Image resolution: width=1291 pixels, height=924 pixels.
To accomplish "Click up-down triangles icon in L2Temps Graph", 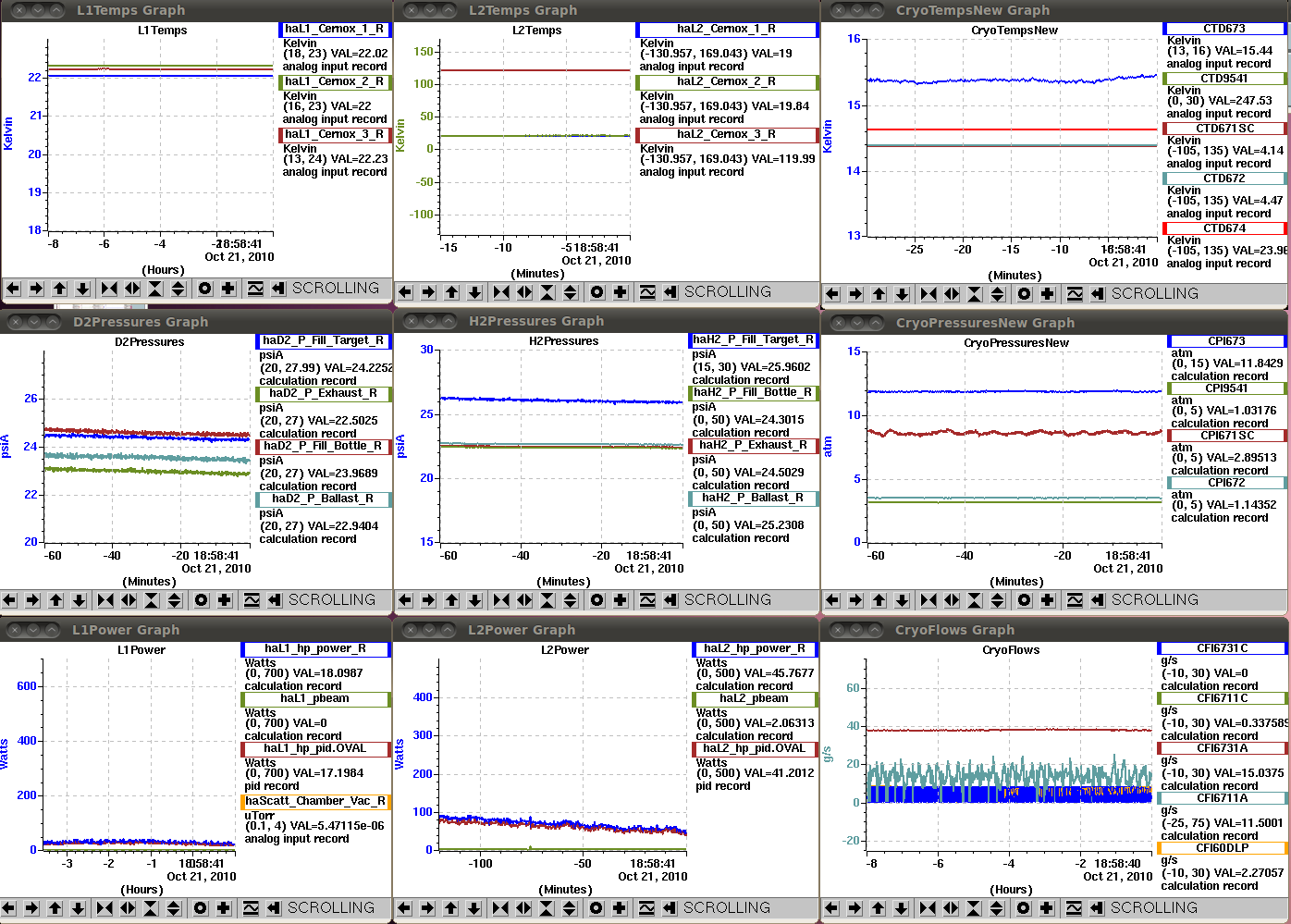I will coord(571,292).
